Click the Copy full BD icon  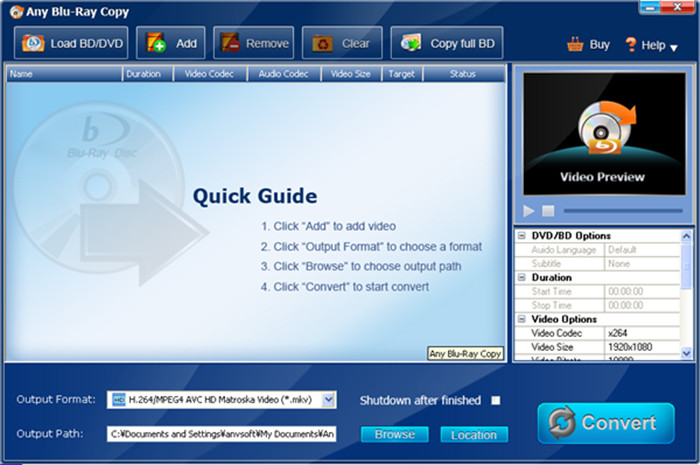click(x=411, y=43)
